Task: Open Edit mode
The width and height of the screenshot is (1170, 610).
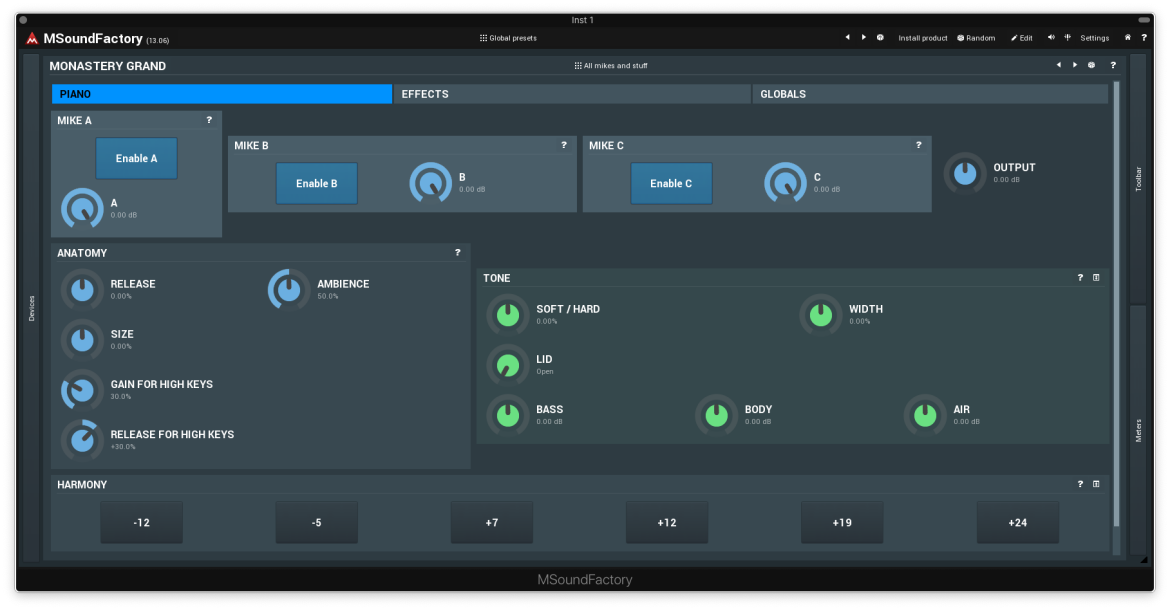Action: click(1022, 38)
